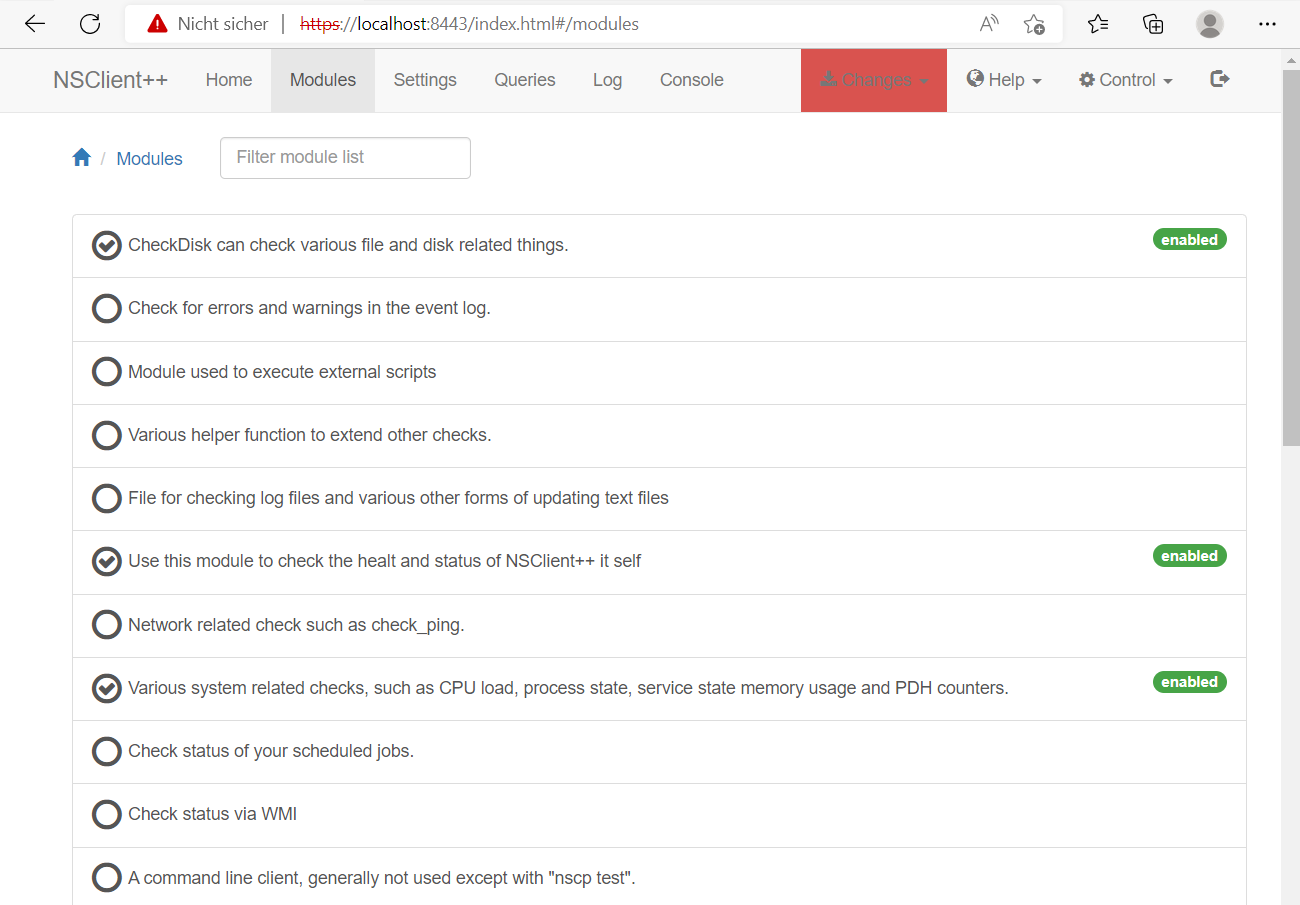Click the CheckDisk enabled badge
The height and width of the screenshot is (905, 1300).
1190,240
